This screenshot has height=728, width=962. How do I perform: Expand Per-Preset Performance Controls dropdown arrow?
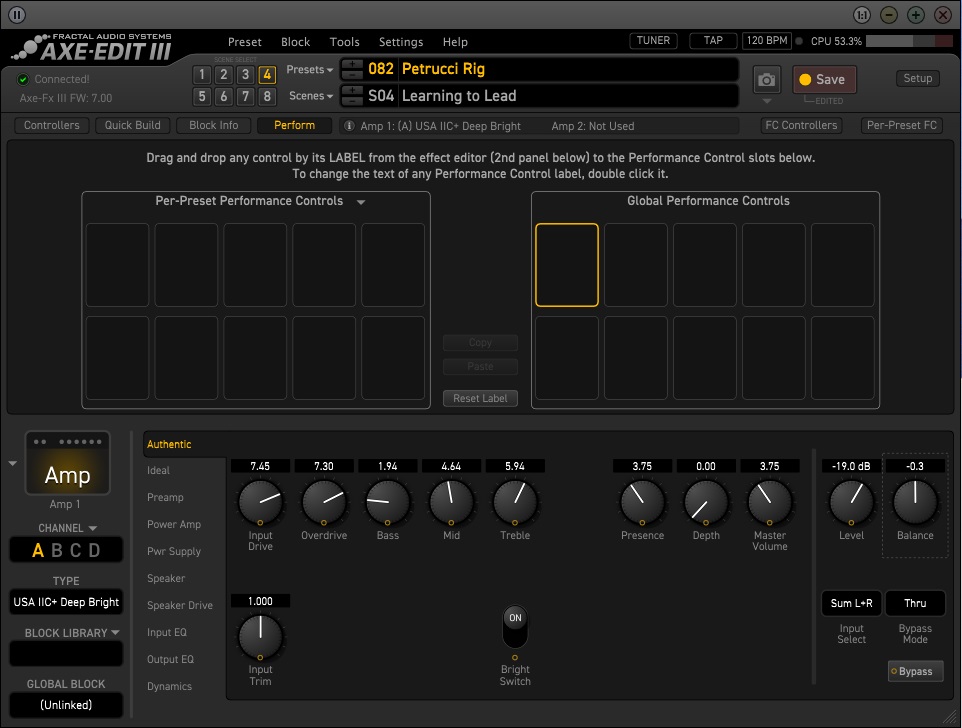361,202
